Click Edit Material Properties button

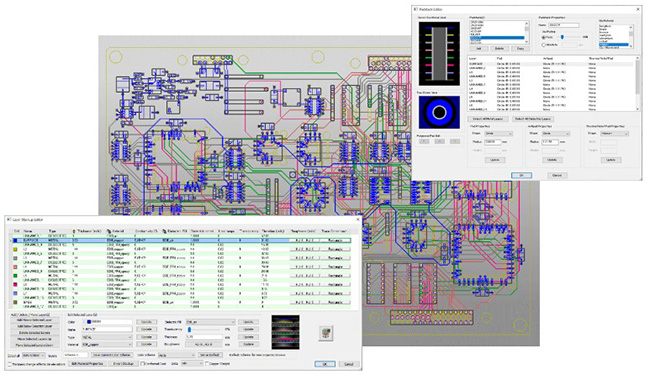tap(87, 363)
